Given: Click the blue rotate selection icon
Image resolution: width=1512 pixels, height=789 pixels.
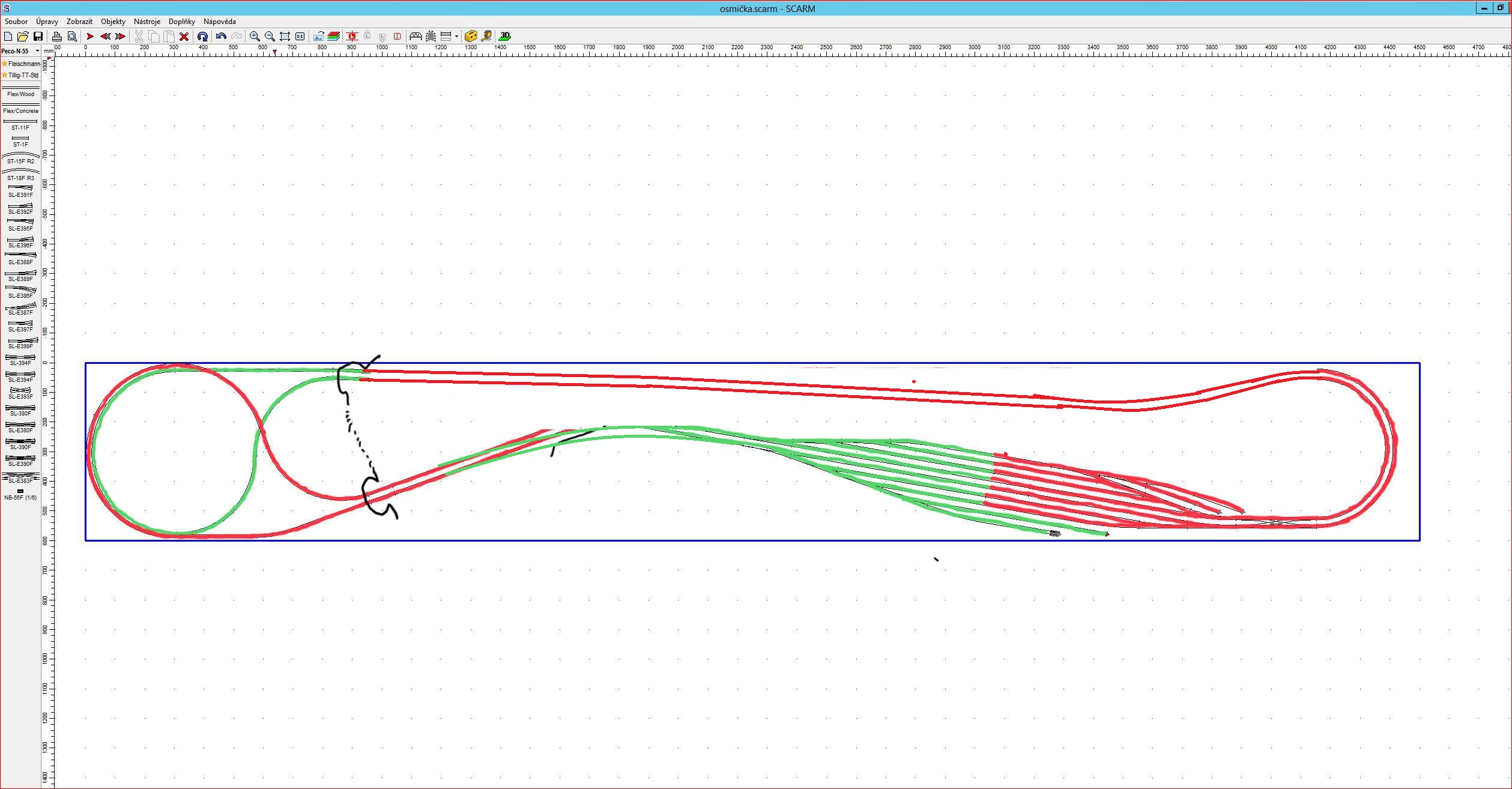Looking at the screenshot, I should (x=202, y=36).
